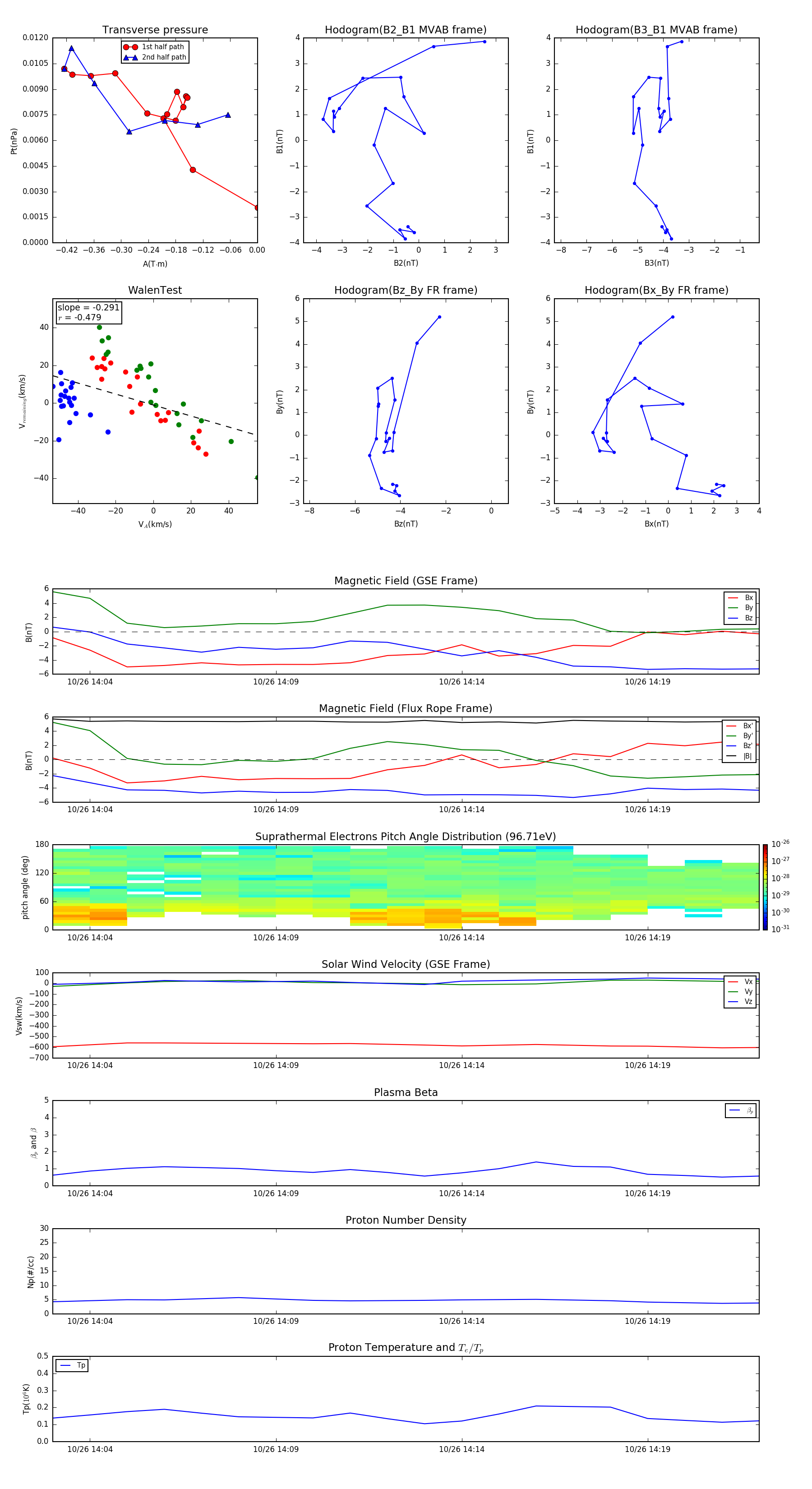Click the 'Transverse pressure' plot title
812x1489 pixels.
(x=155, y=30)
